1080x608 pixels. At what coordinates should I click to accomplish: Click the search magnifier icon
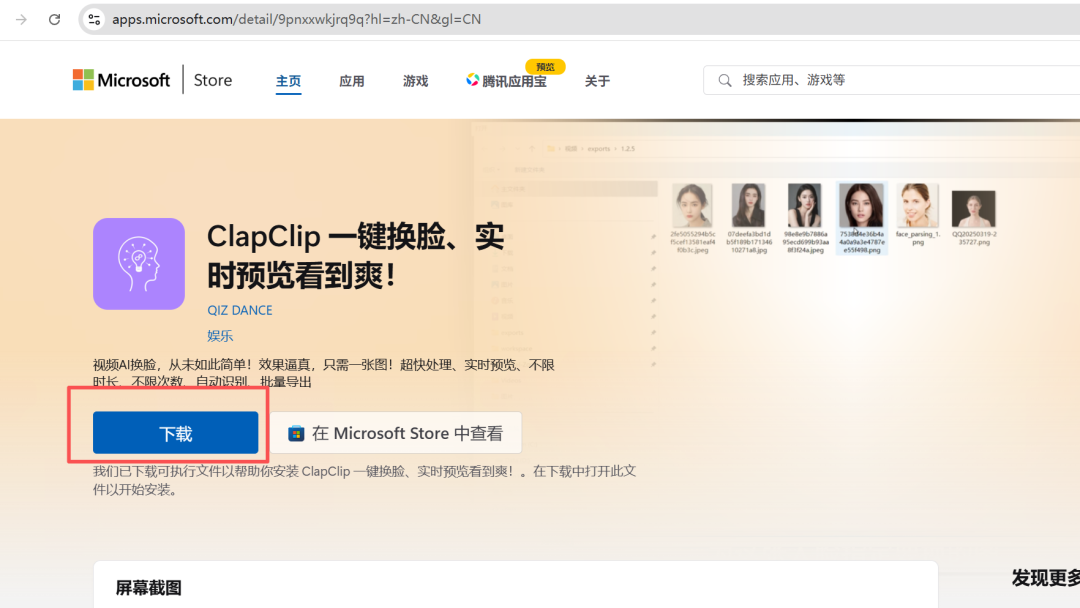coord(725,81)
